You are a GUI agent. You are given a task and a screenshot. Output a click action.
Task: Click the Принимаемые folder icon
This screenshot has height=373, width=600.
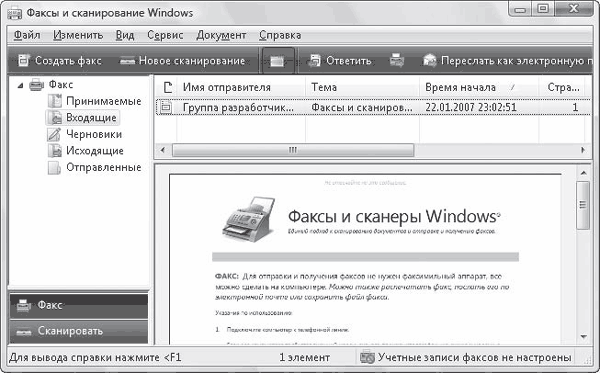pos(54,101)
